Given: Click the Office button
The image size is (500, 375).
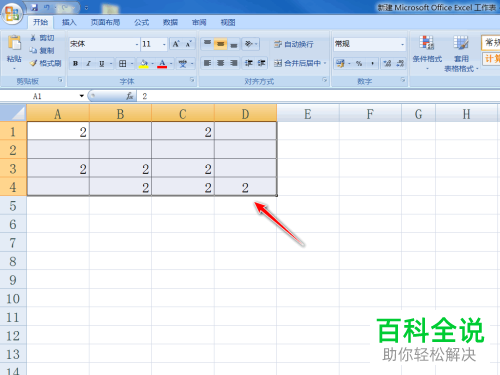Looking at the screenshot, I should coord(12,14).
